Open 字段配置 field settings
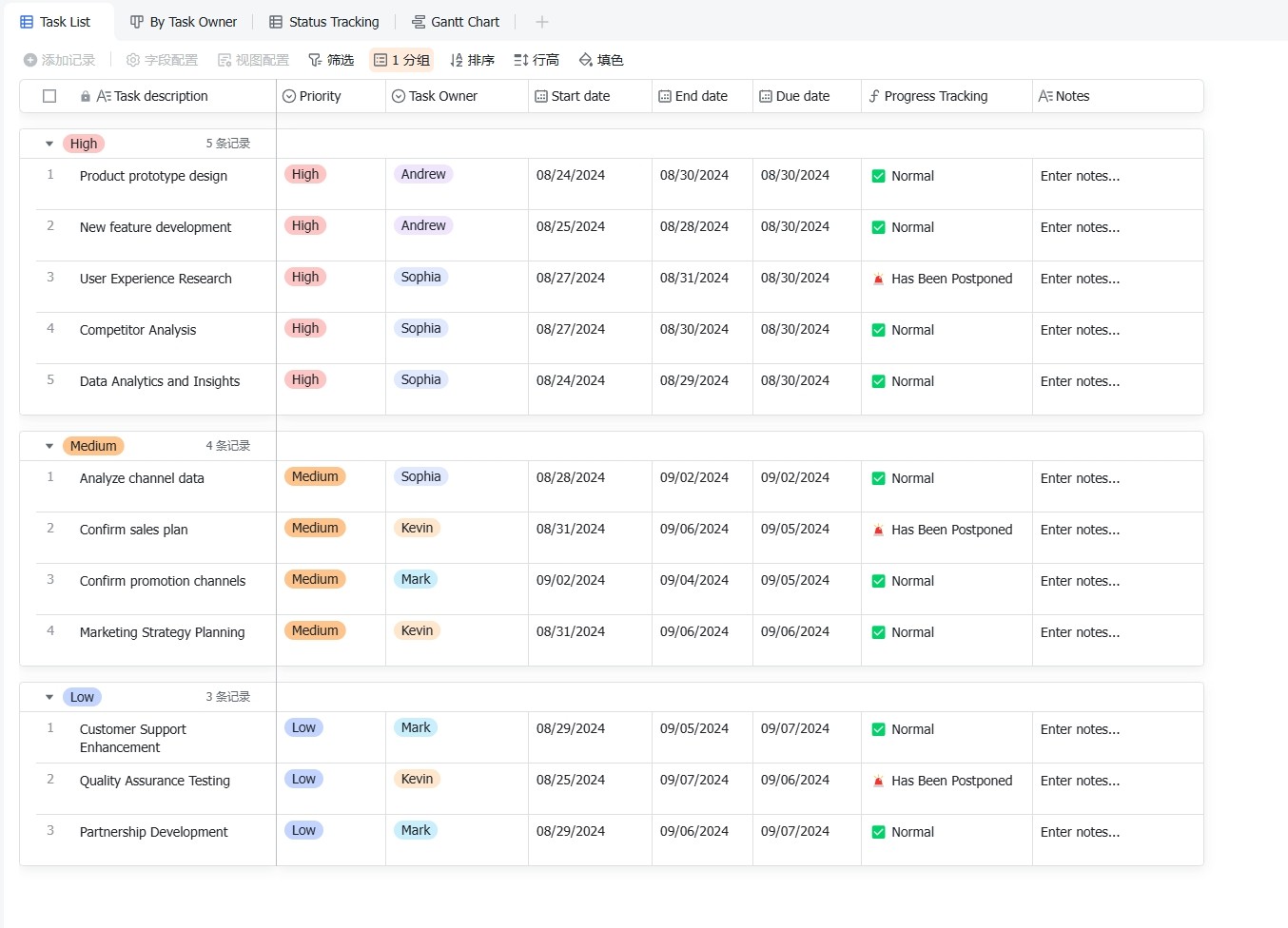The width and height of the screenshot is (1288, 928). (x=162, y=60)
